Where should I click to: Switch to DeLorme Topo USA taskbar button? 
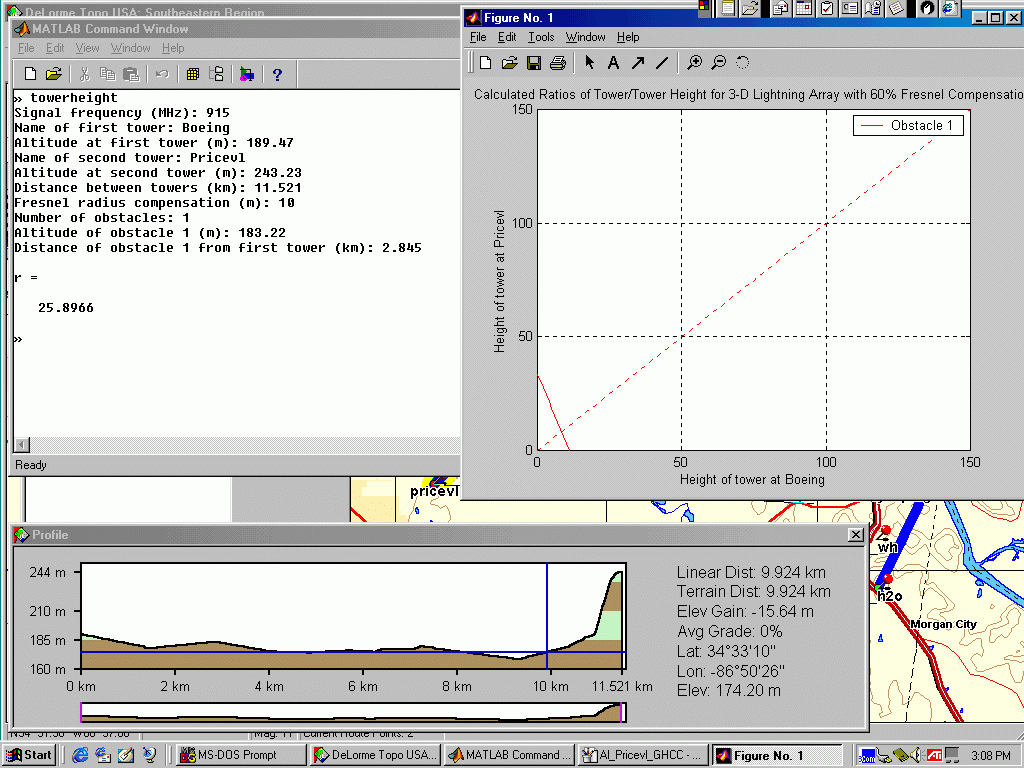(x=376, y=755)
